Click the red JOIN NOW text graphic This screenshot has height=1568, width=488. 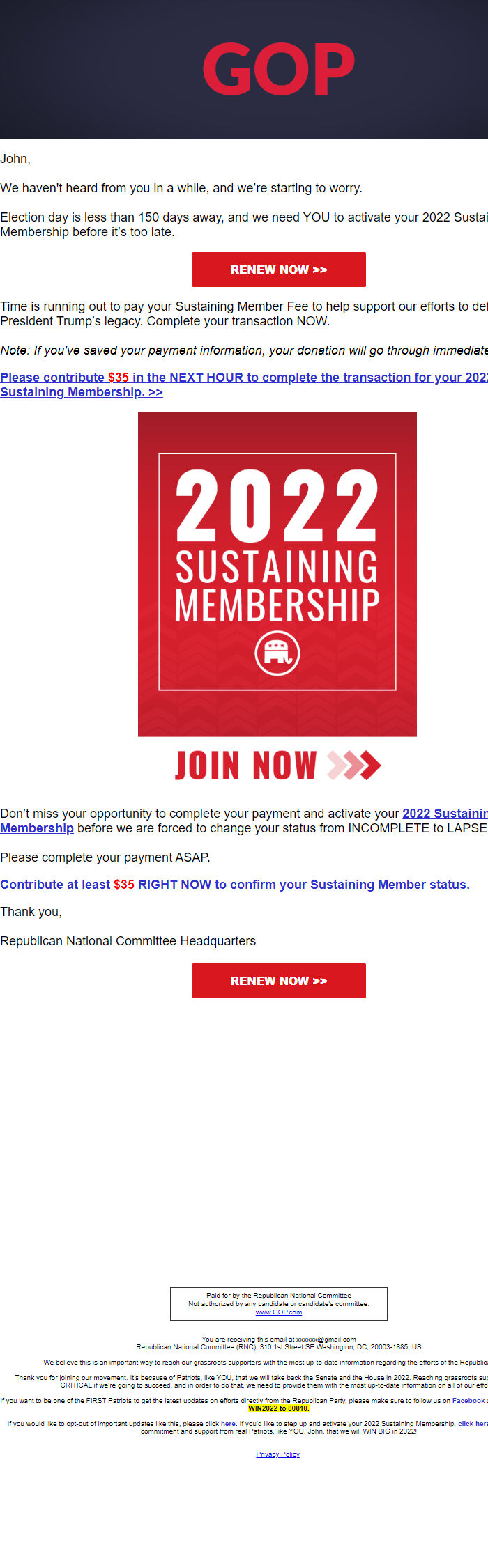pos(245,765)
